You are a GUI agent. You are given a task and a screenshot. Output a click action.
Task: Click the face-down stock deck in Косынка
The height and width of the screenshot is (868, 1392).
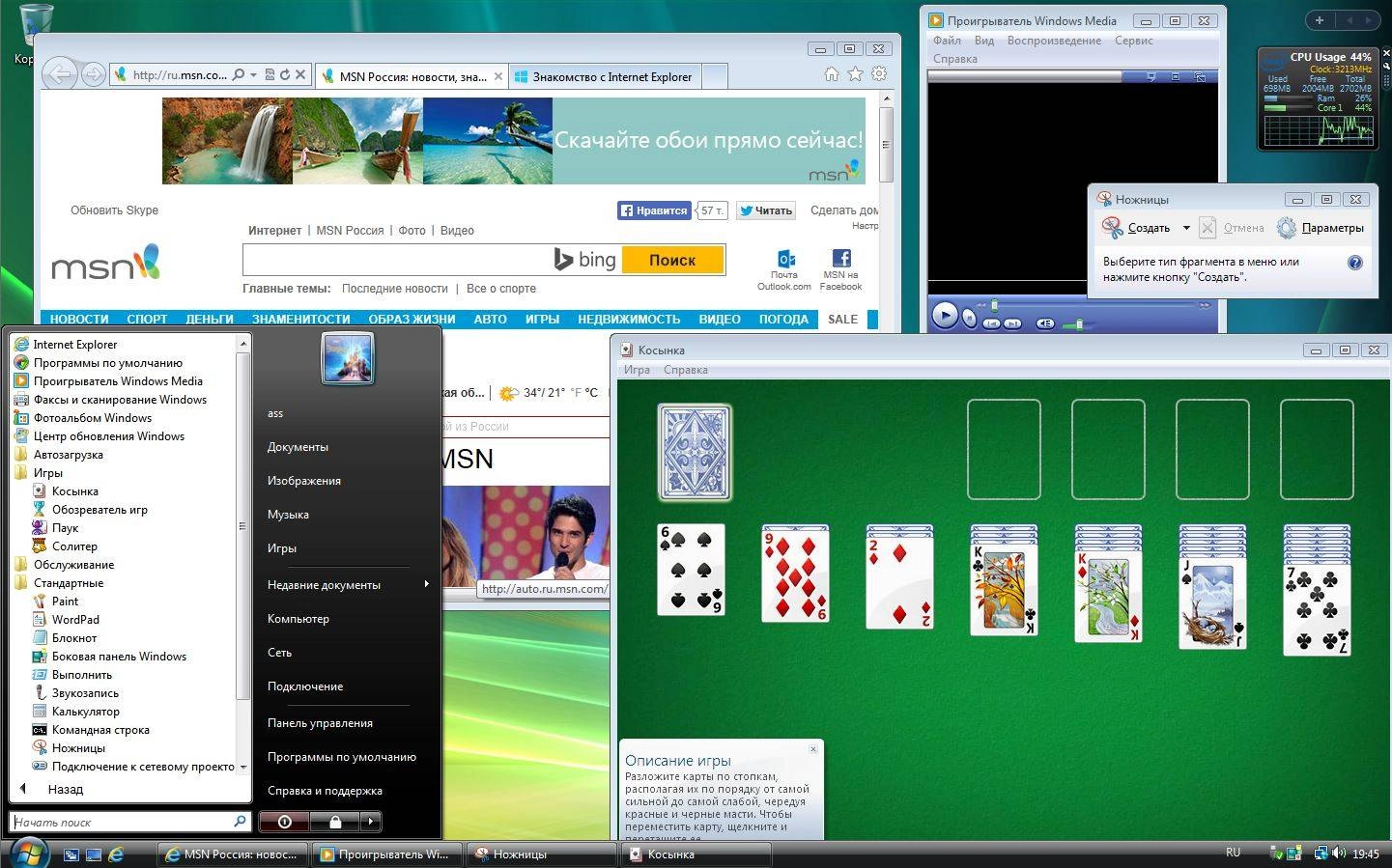pos(695,452)
